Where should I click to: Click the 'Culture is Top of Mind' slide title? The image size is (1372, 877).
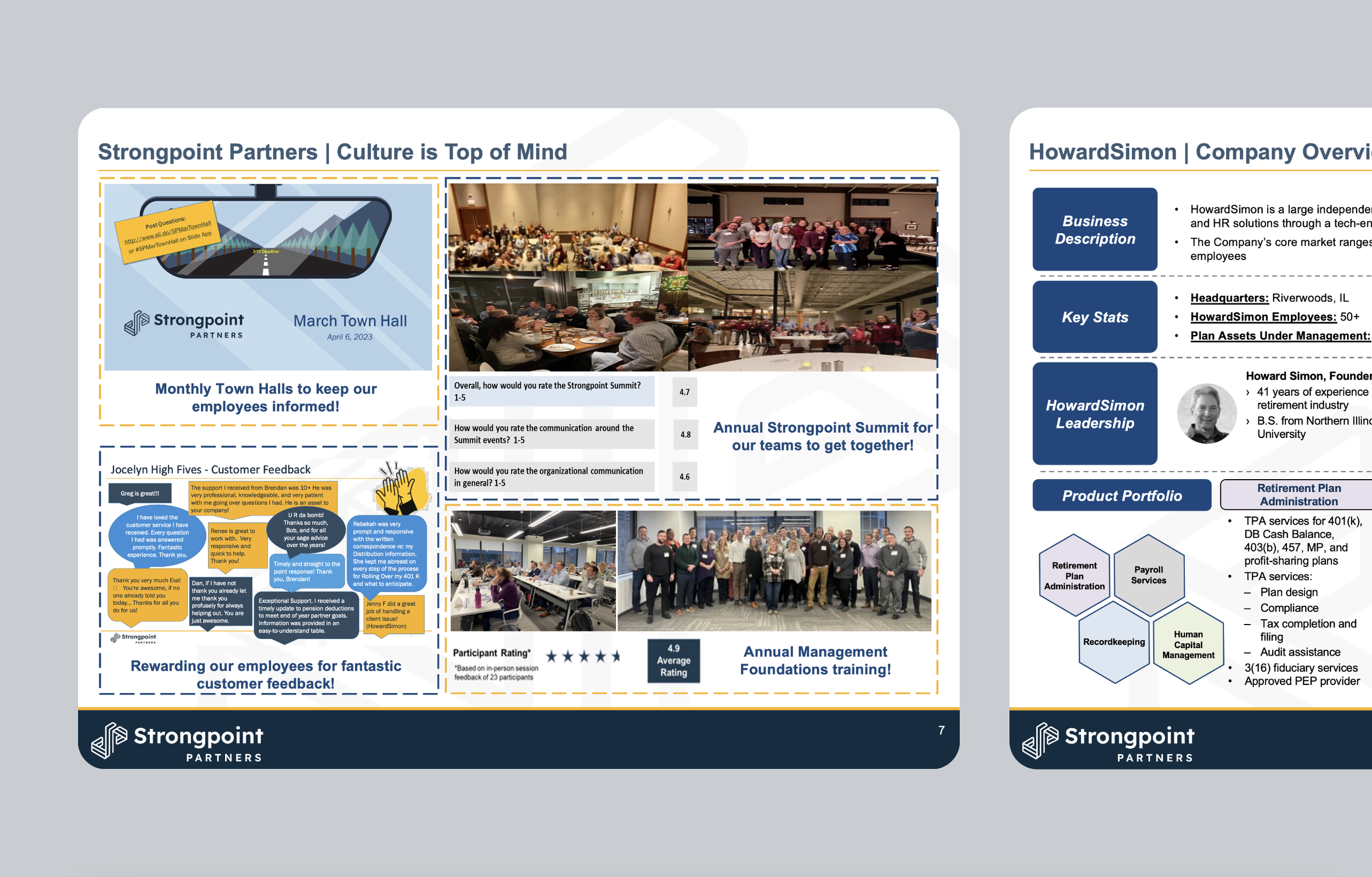coord(333,151)
